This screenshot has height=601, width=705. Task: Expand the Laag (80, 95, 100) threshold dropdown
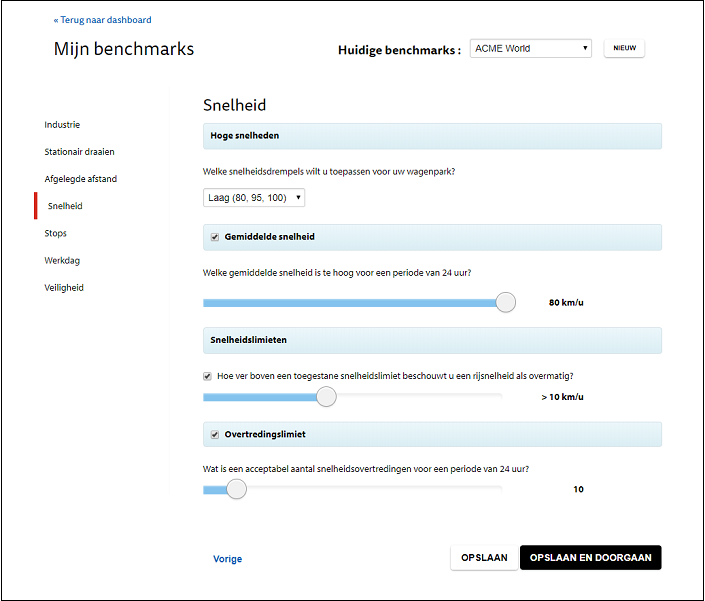pos(254,198)
